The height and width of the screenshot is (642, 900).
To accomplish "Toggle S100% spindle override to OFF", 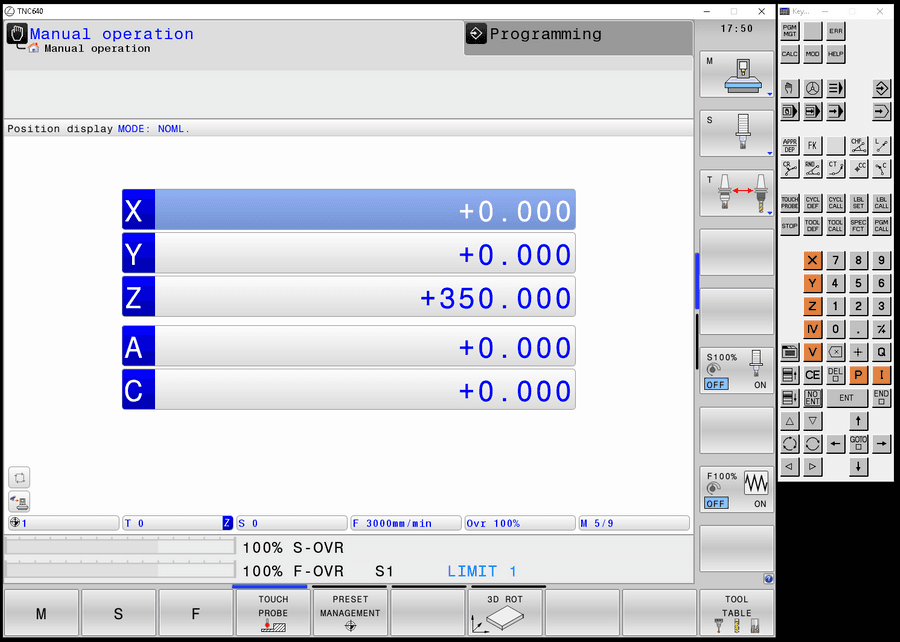I will 715,384.
